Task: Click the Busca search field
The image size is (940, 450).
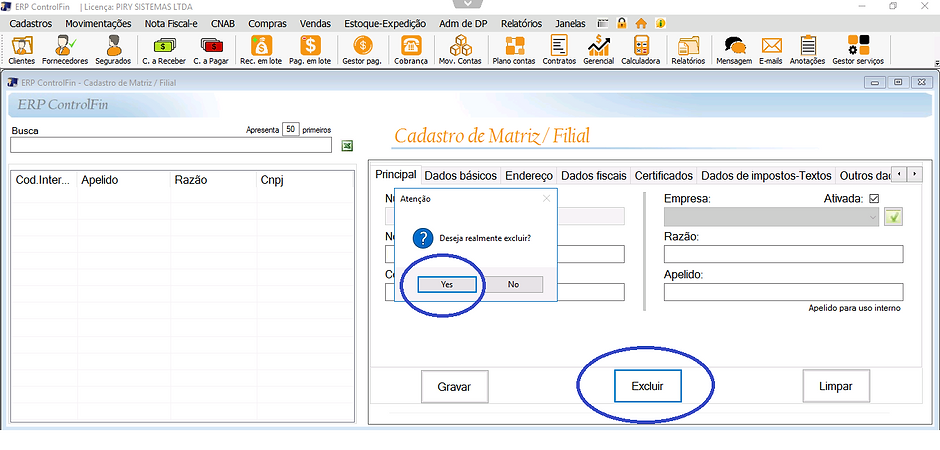Action: tap(171, 145)
